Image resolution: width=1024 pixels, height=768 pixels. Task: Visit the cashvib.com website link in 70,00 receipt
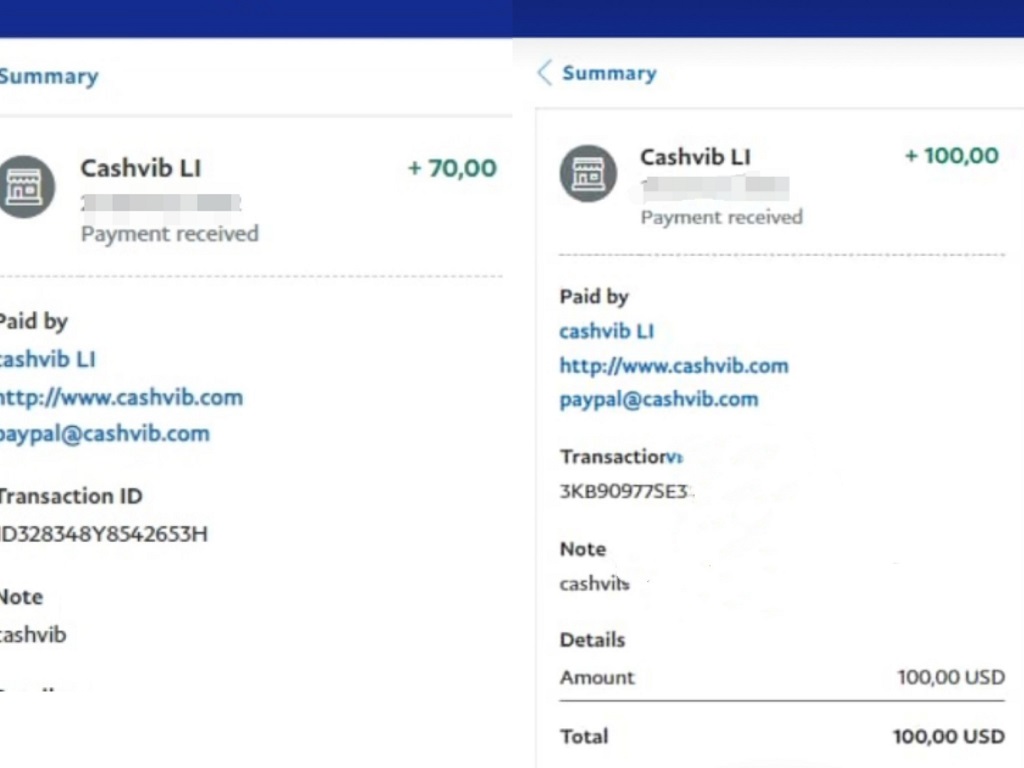tap(120, 397)
